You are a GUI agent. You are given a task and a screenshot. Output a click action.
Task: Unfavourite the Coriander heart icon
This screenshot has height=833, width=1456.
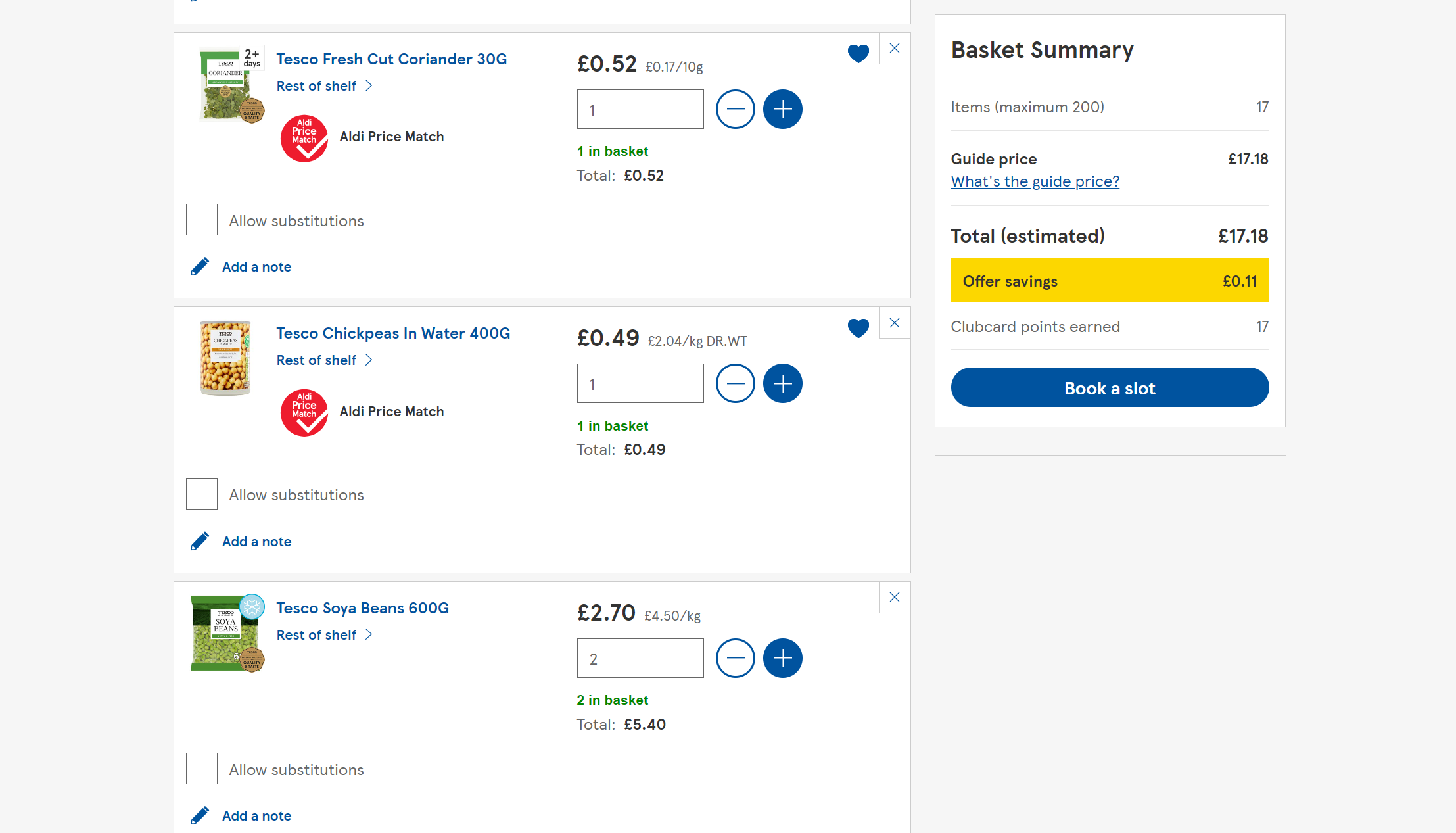pos(858,53)
